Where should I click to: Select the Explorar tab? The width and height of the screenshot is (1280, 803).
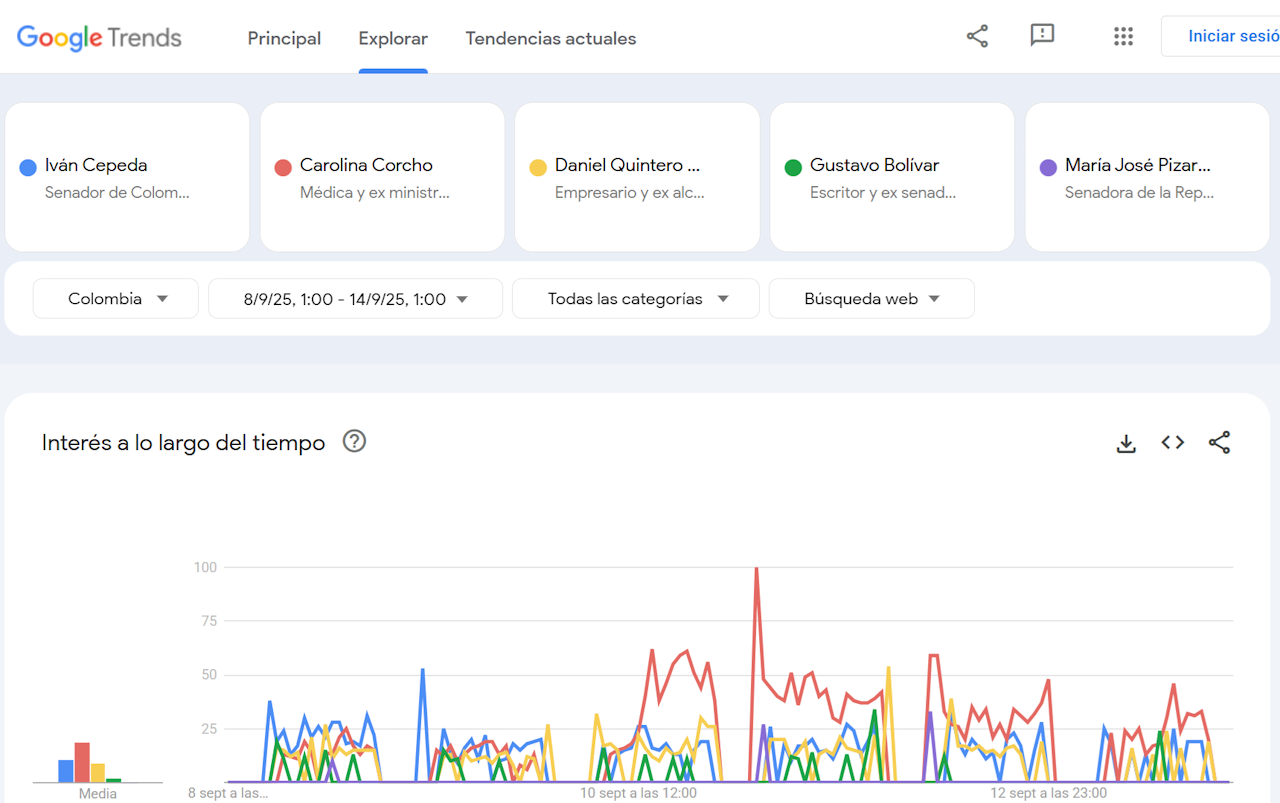point(393,38)
